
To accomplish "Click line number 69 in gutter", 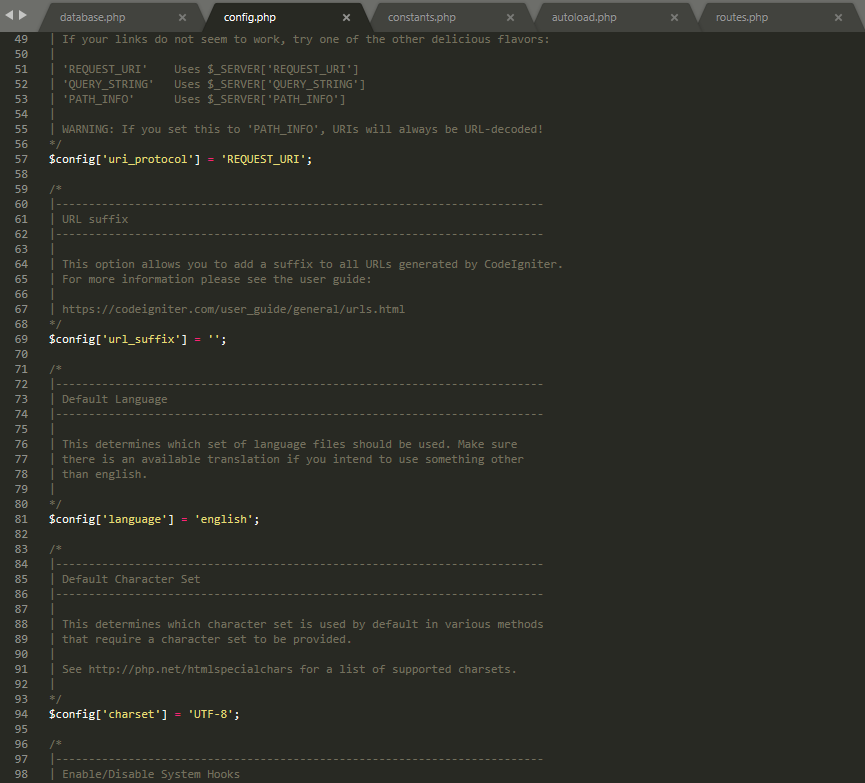I will pyautogui.click(x=21, y=339).
